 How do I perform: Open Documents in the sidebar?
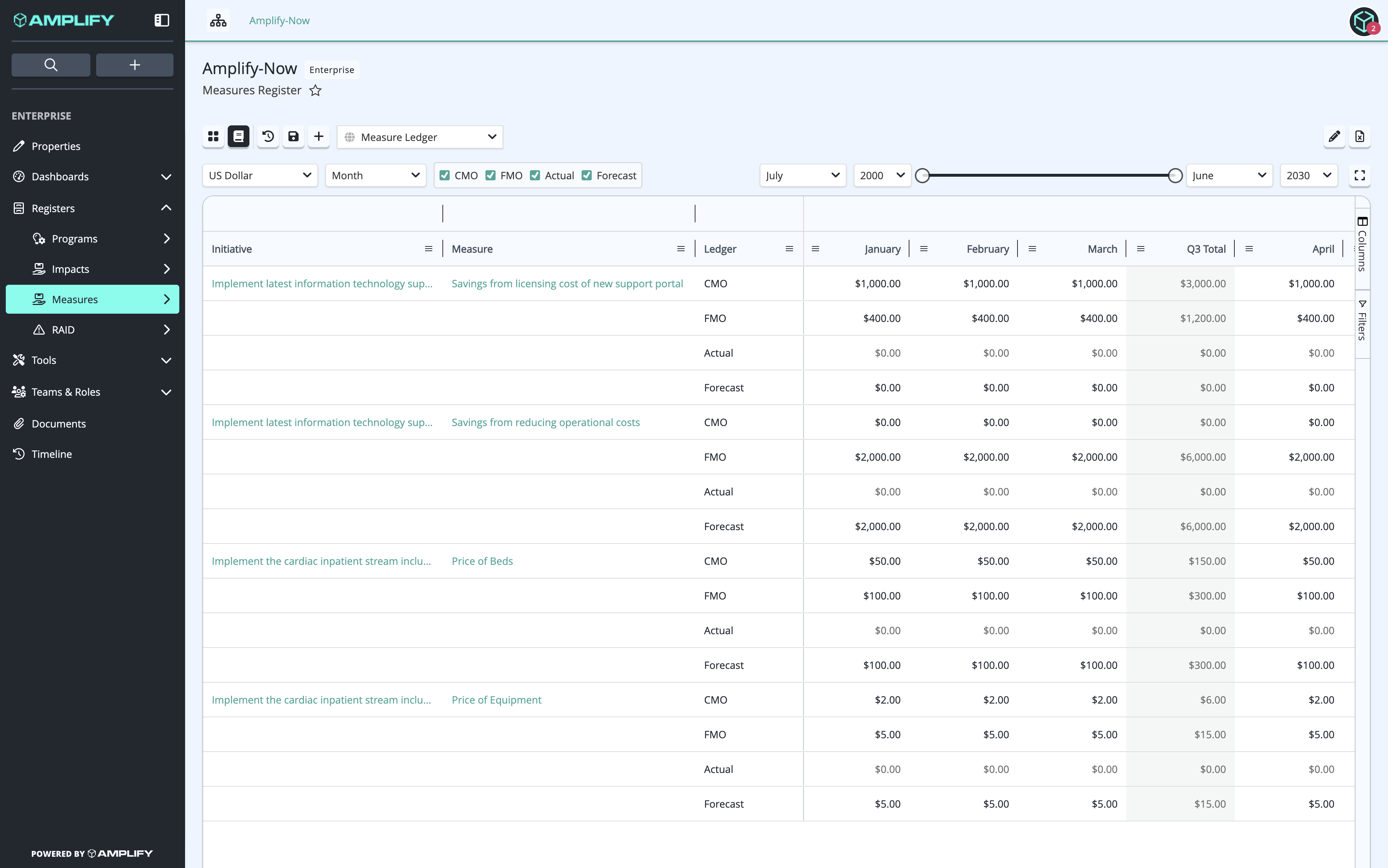(x=93, y=424)
